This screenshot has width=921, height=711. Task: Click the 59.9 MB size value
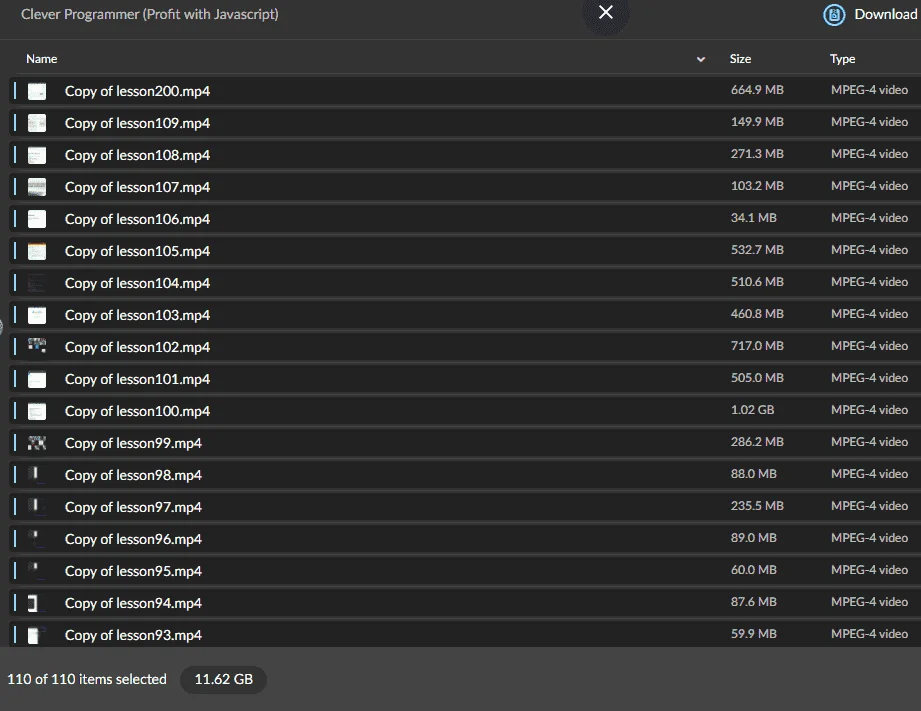click(x=754, y=634)
